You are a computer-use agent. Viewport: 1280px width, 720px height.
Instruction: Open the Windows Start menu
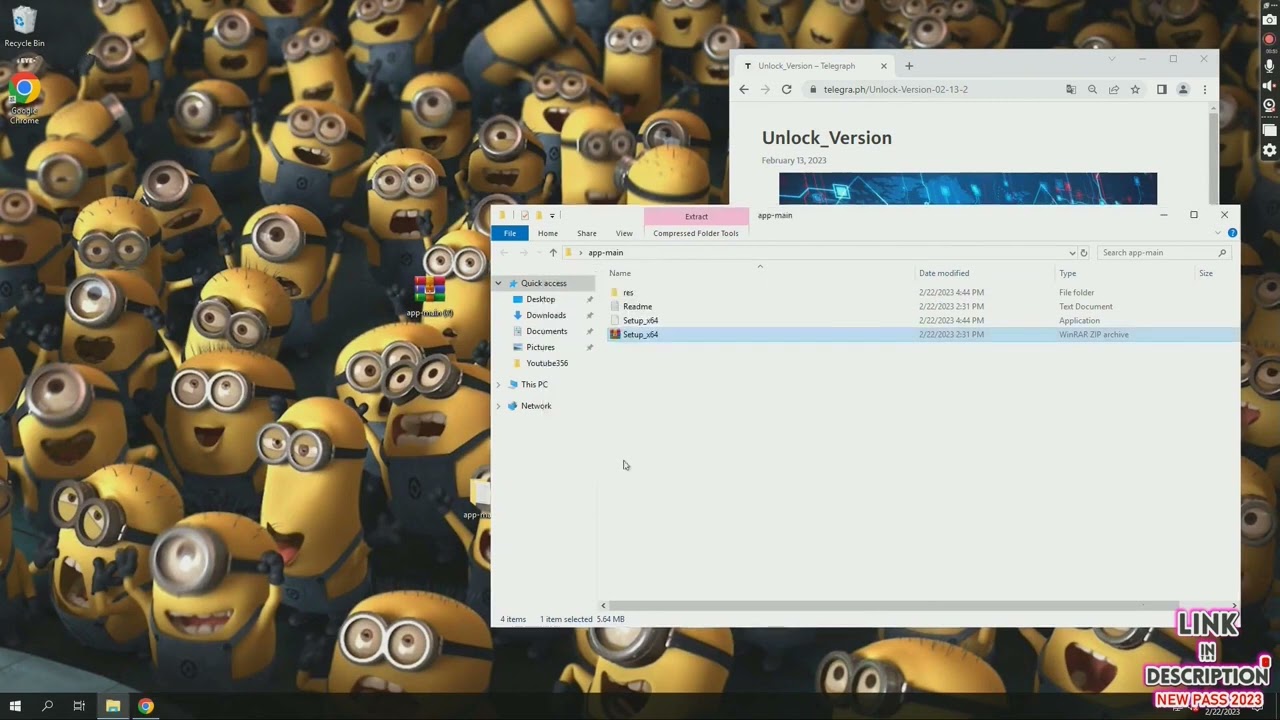point(15,706)
